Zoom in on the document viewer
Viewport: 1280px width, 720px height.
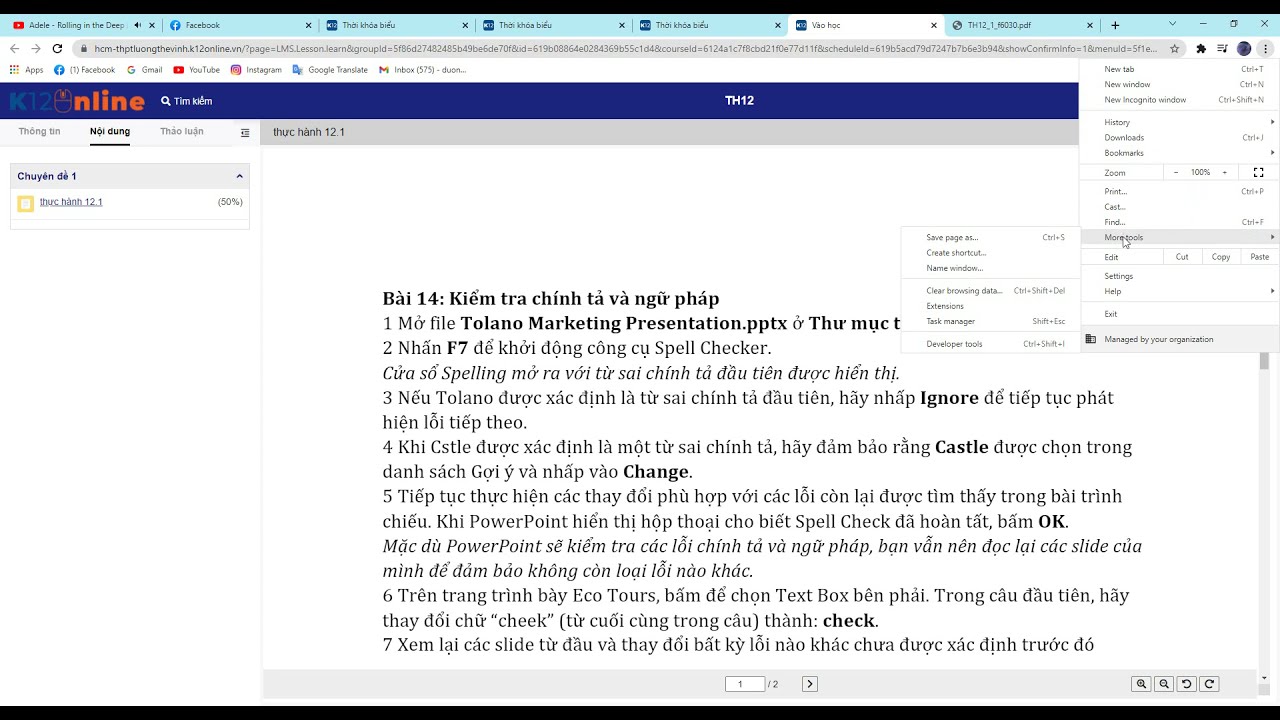click(x=1141, y=684)
